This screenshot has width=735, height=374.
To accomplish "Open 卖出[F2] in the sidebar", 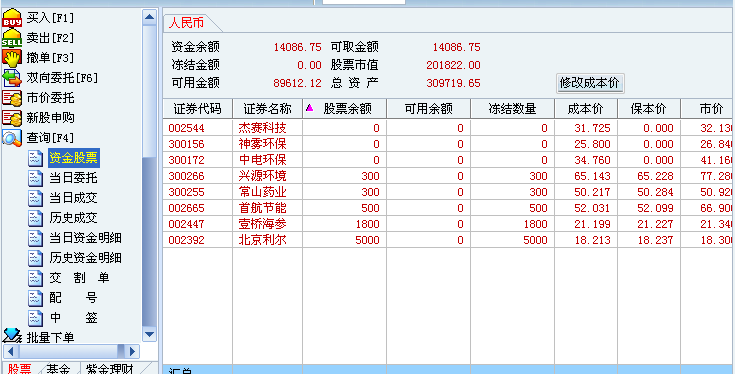I will pos(50,38).
